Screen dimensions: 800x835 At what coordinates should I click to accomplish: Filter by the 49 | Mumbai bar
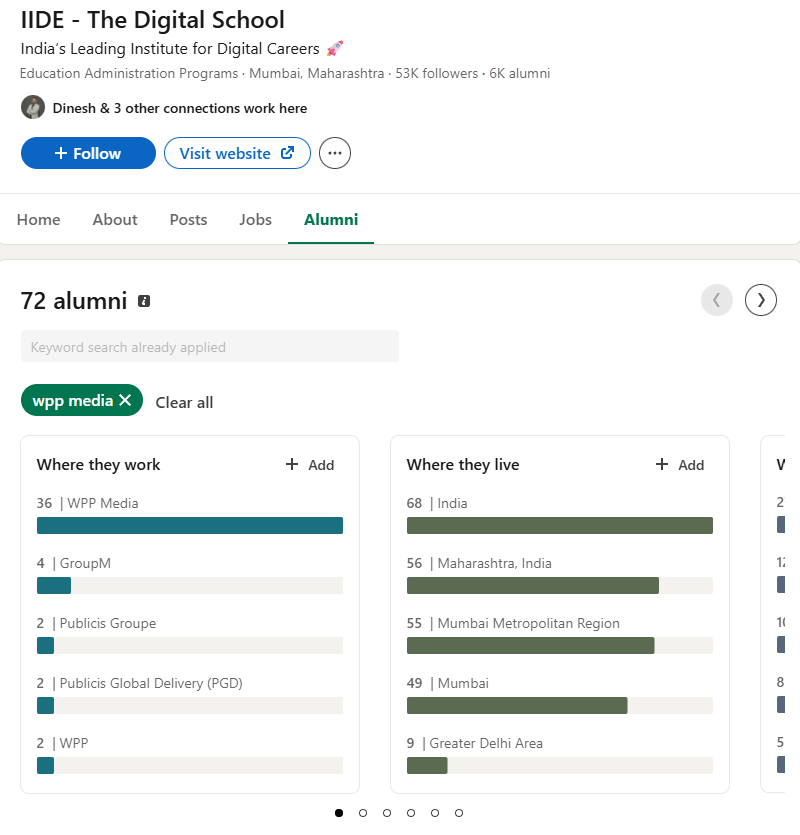[x=560, y=705]
